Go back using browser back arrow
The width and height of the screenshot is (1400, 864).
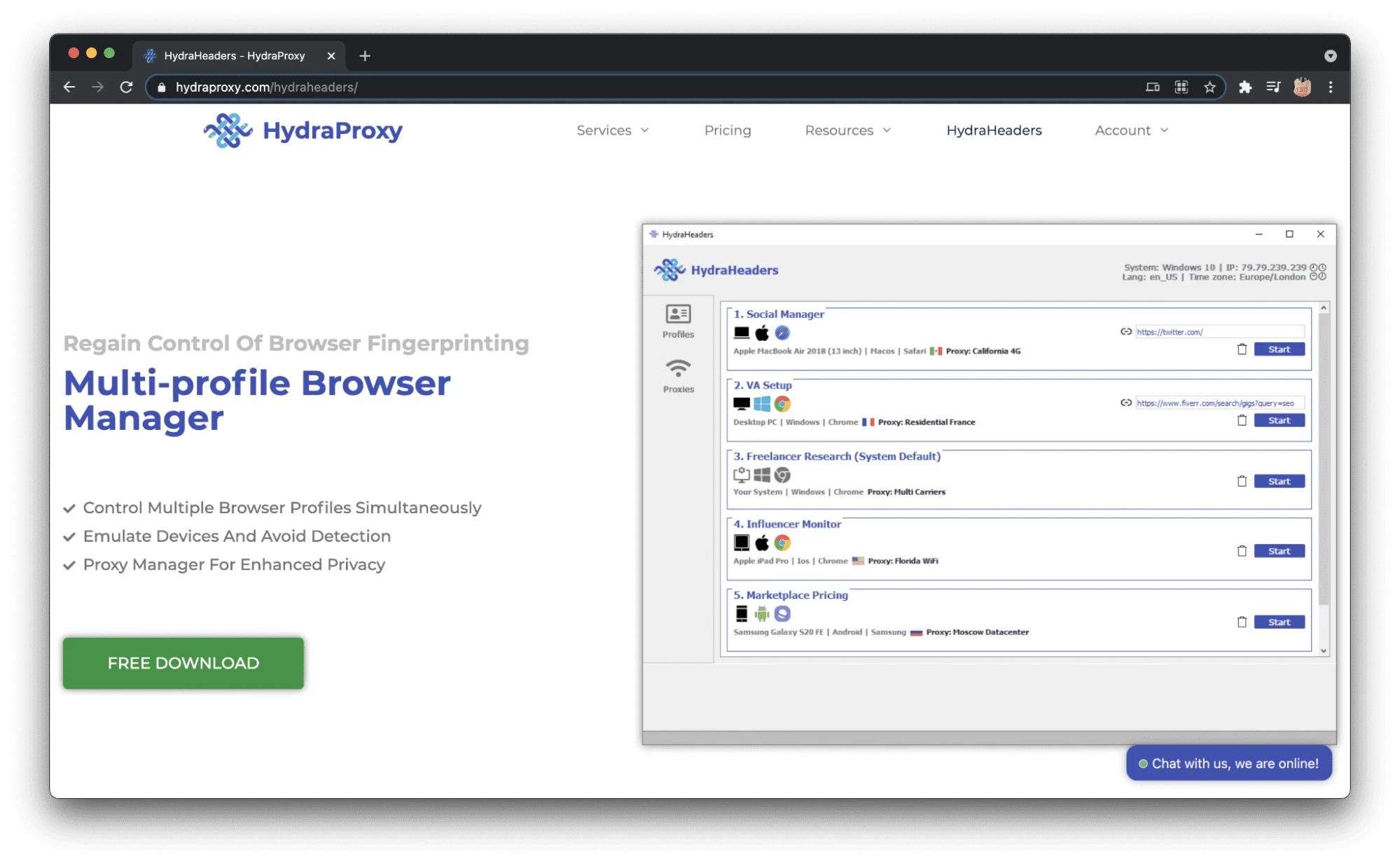click(69, 87)
